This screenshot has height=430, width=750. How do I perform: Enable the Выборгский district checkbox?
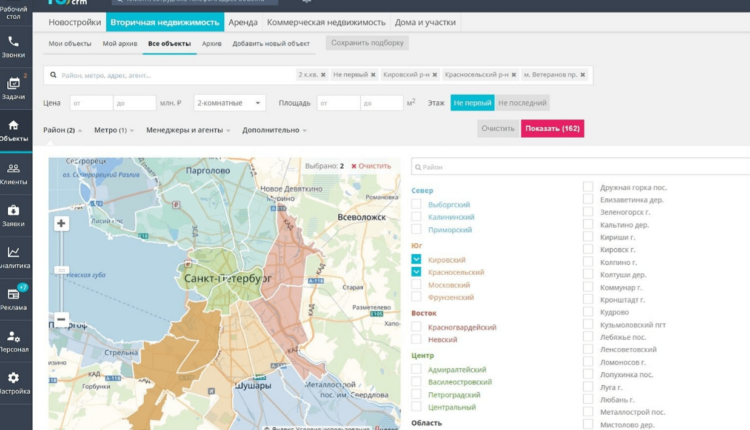pyautogui.click(x=416, y=204)
